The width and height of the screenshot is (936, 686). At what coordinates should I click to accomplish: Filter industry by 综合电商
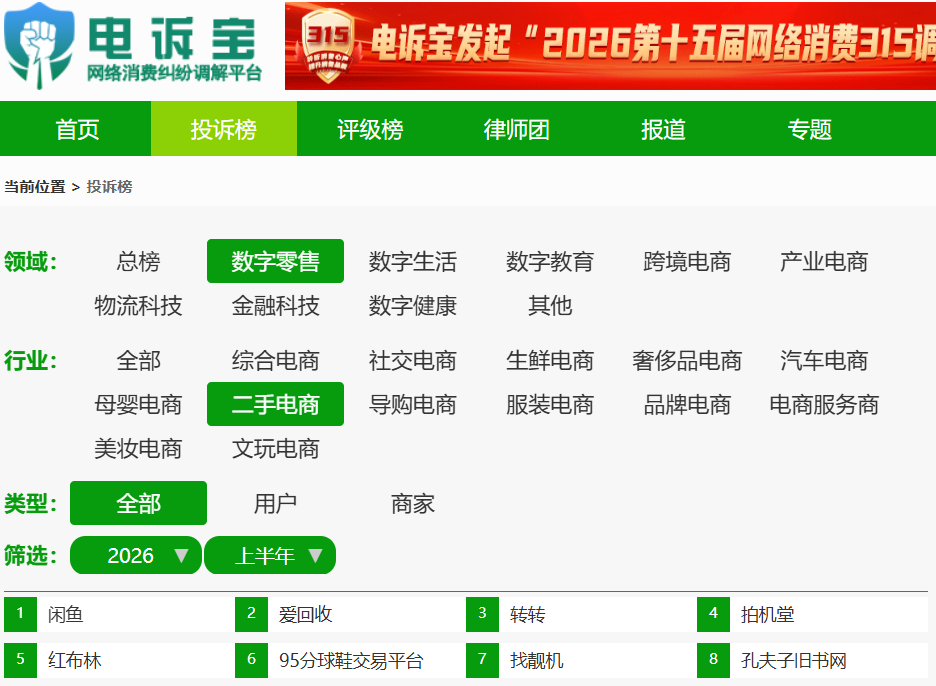[275, 361]
